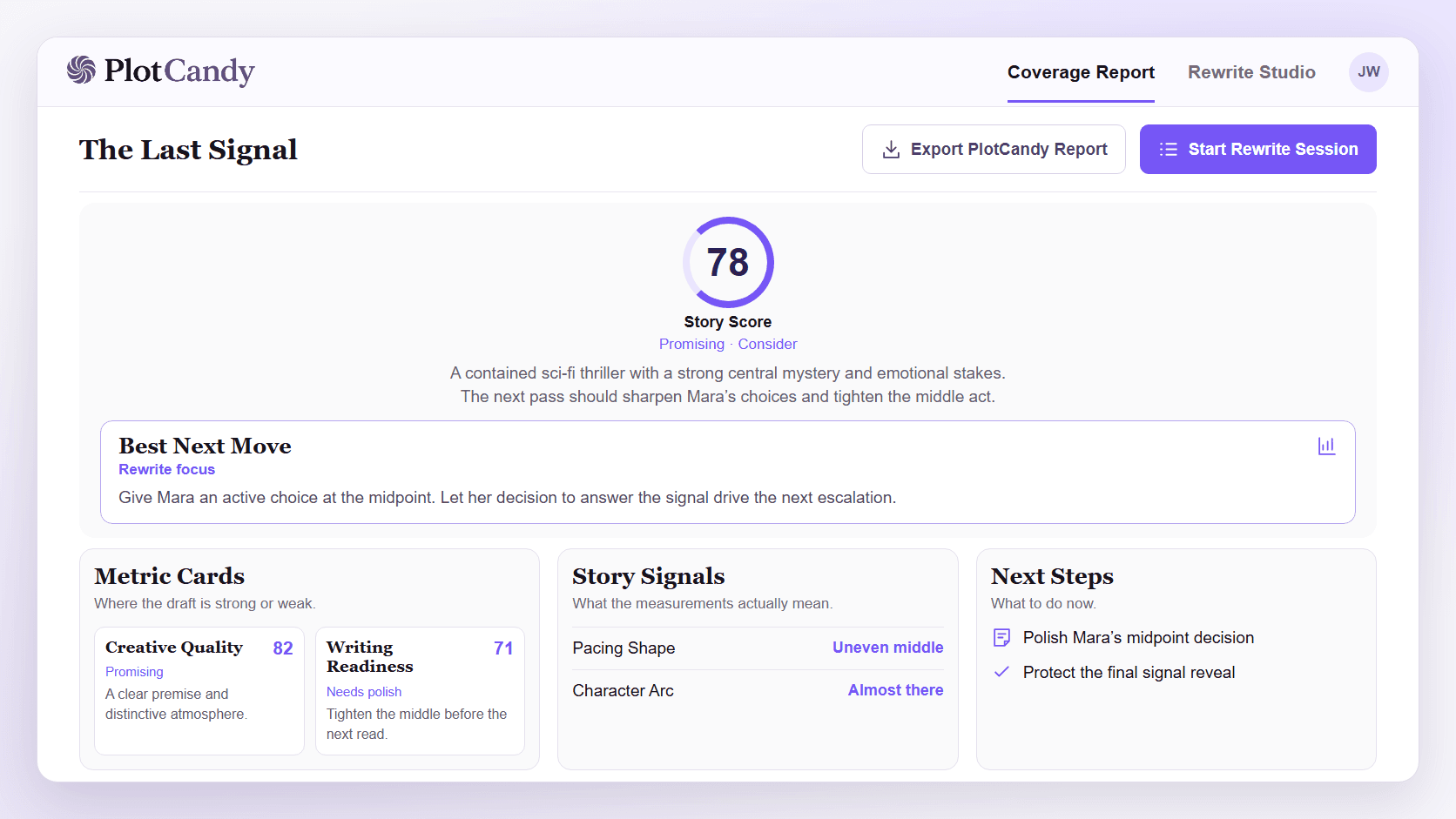Click the Almost there value
The width and height of the screenshot is (1456, 819).
click(x=895, y=690)
